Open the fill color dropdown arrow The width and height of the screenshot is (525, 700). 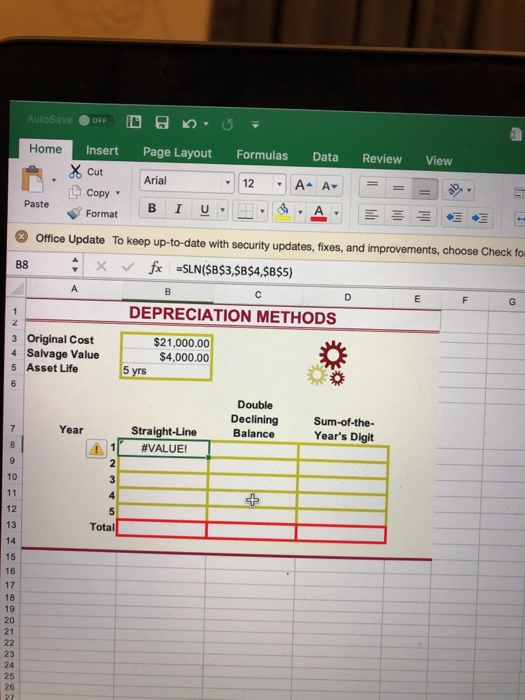300,212
